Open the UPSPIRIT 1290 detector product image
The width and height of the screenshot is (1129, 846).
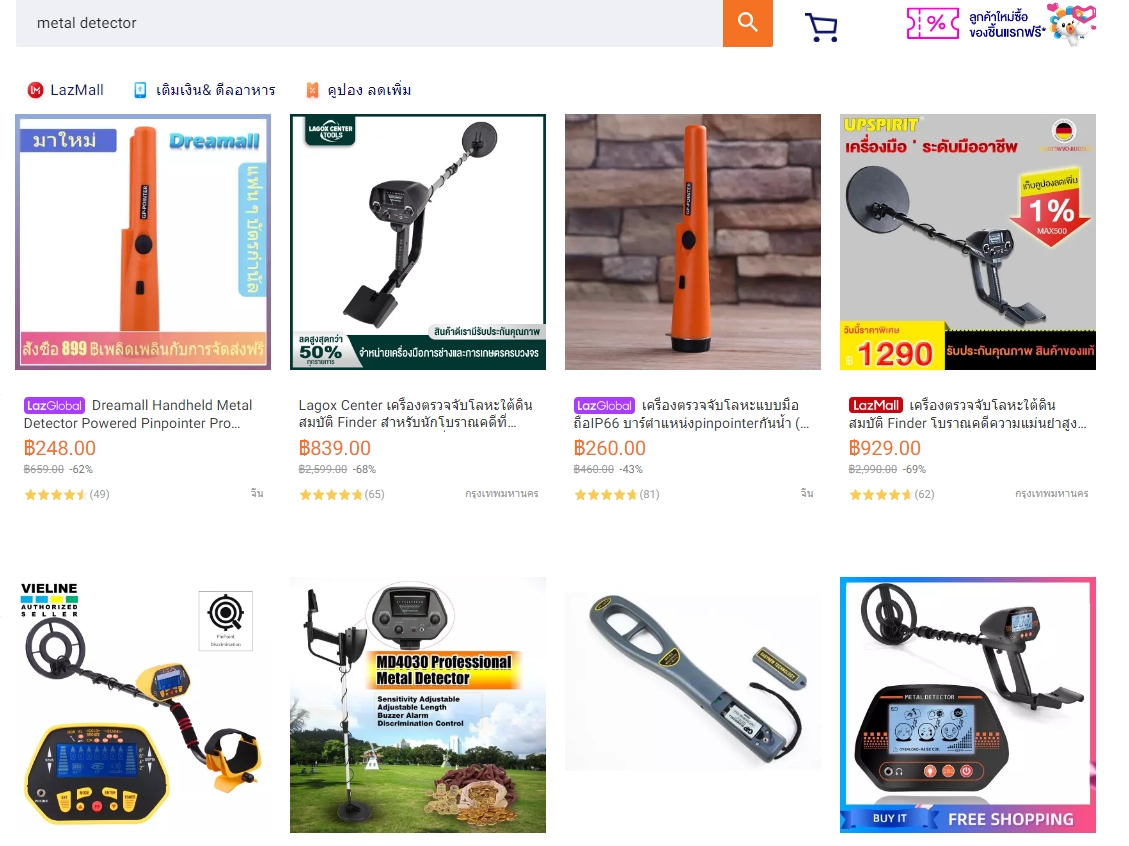pyautogui.click(x=968, y=242)
